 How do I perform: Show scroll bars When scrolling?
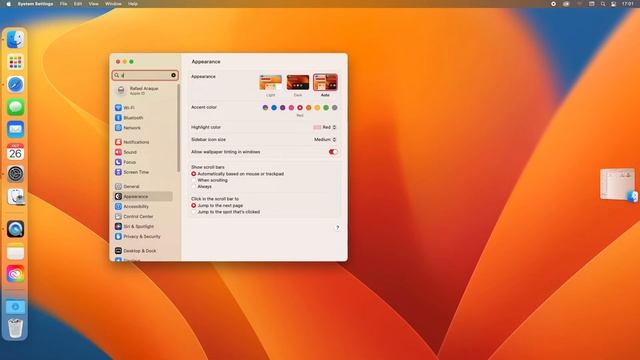194,180
